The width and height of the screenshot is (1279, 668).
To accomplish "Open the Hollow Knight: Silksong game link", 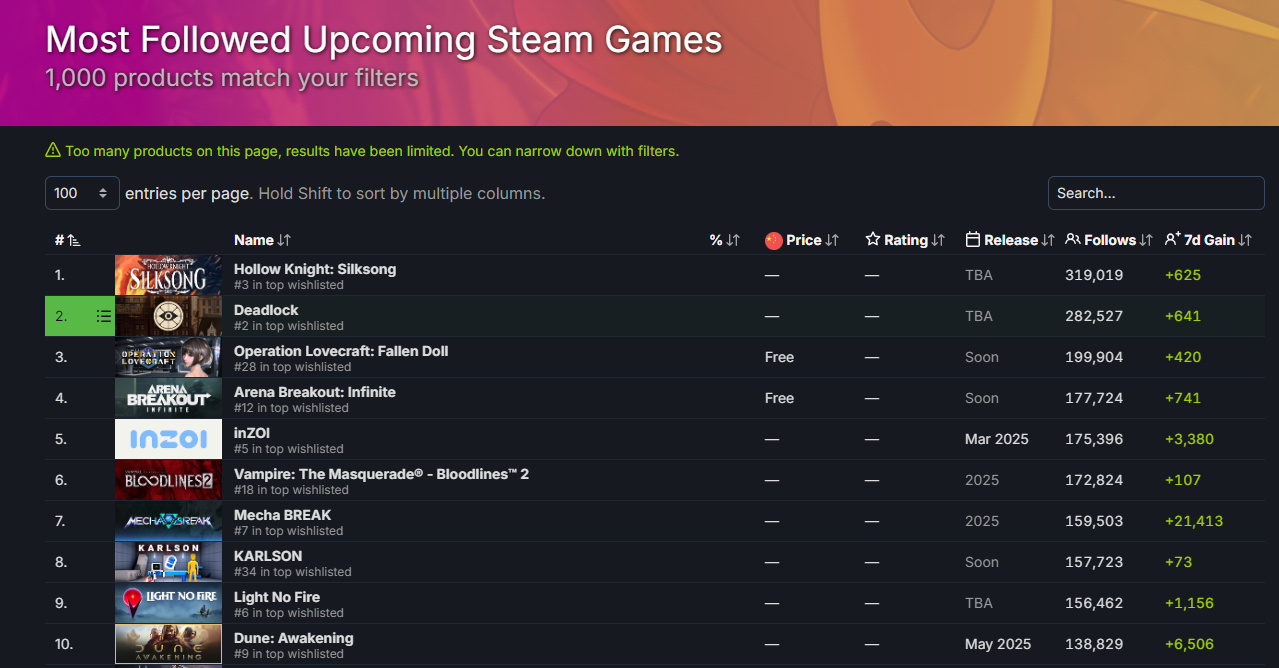I will tap(315, 269).
